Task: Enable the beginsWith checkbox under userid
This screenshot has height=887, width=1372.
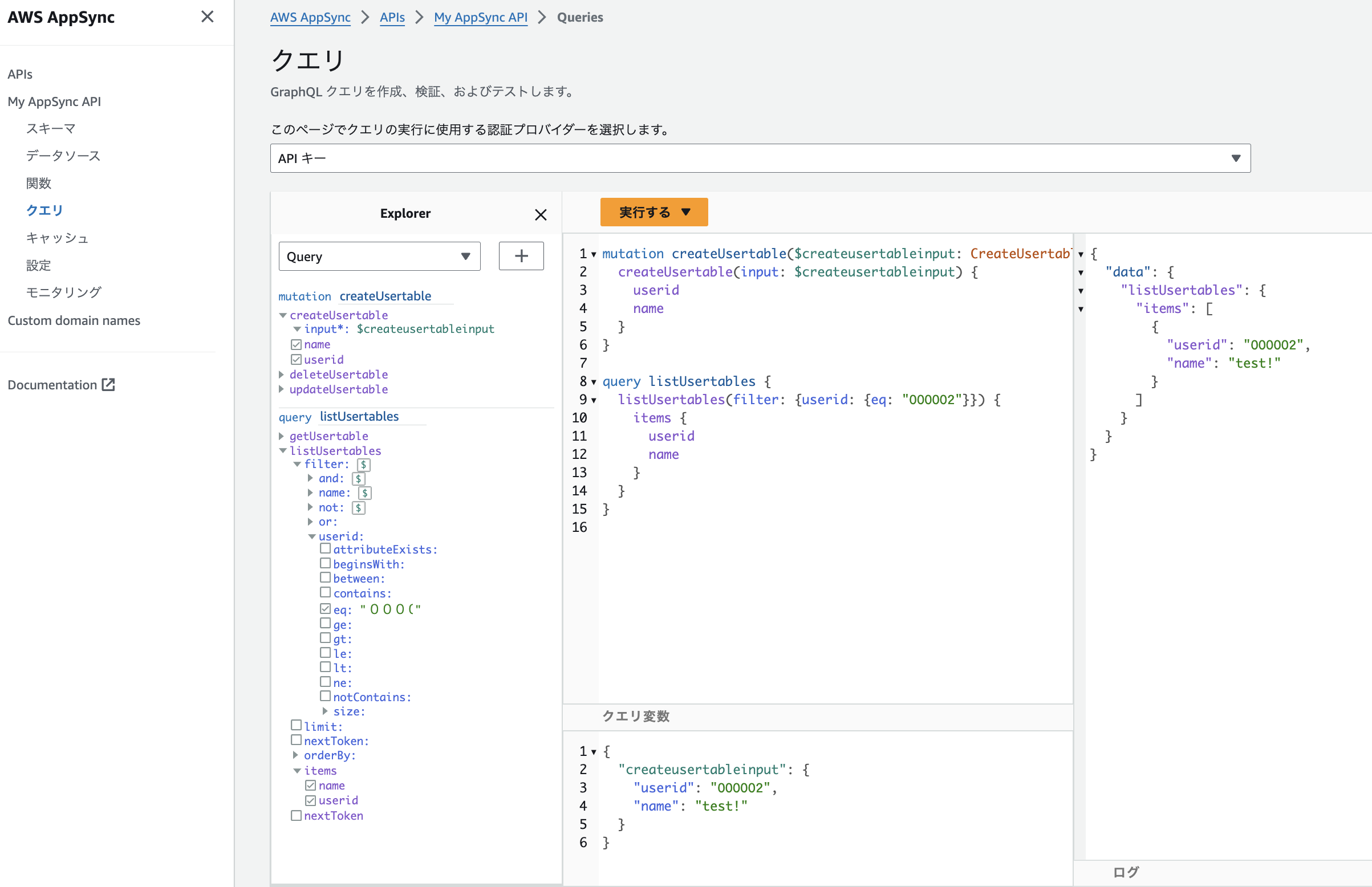Action: [x=326, y=563]
